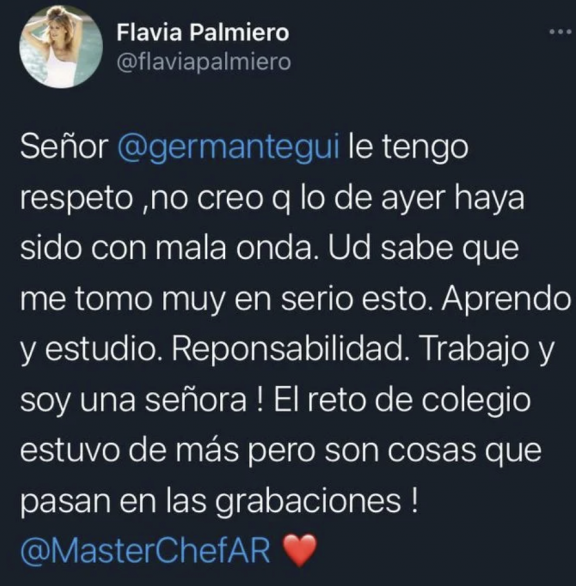Click the word "Reponsabilidad" in the tweet

(290, 349)
